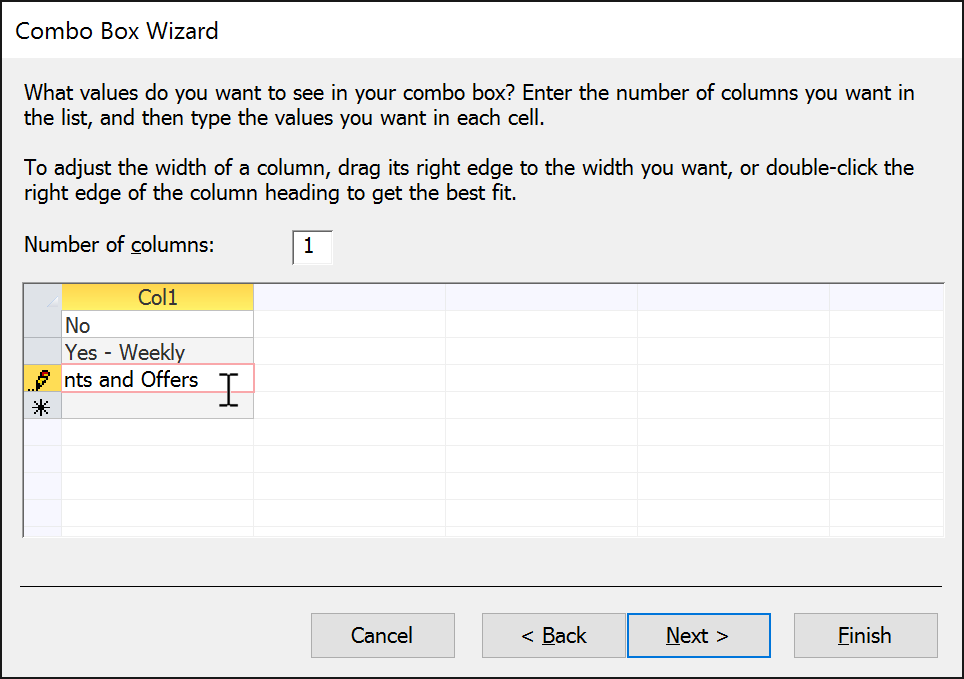
Task: Click the row selector beside "Yes - Weekly"
Action: click(41, 352)
